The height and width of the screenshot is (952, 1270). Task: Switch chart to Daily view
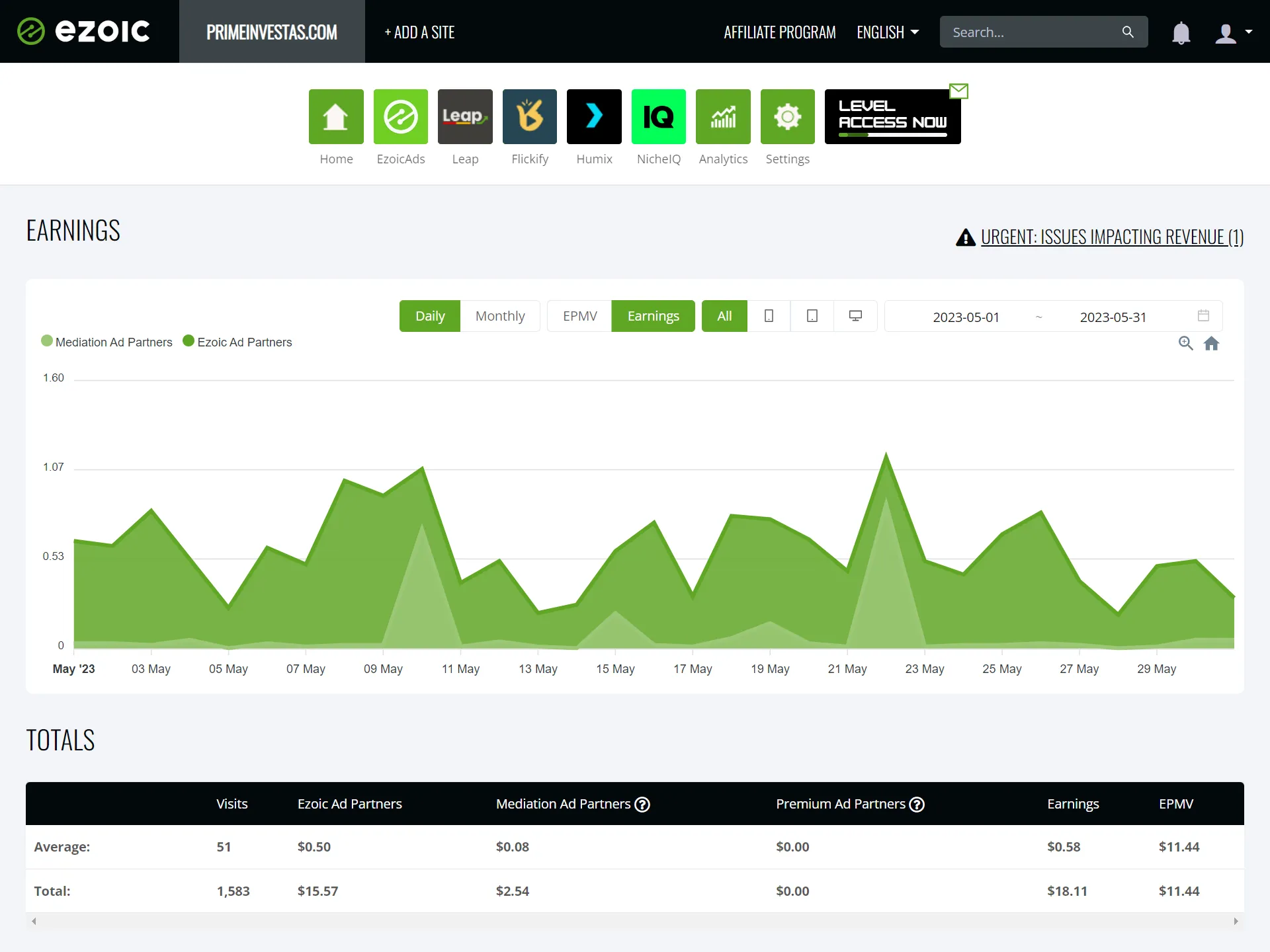430,316
